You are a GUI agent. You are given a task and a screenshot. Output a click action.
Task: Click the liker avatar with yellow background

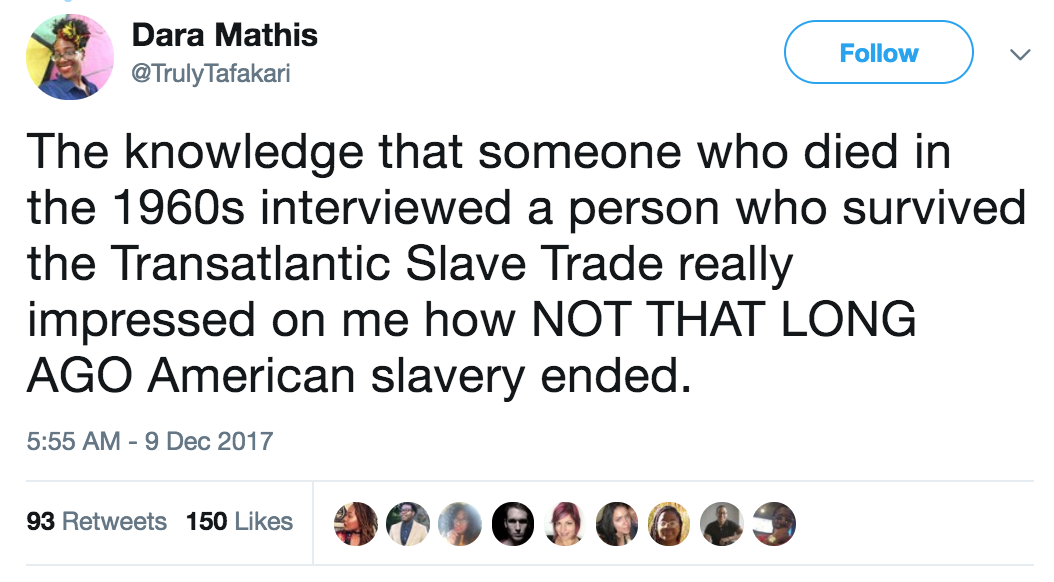coord(666,522)
